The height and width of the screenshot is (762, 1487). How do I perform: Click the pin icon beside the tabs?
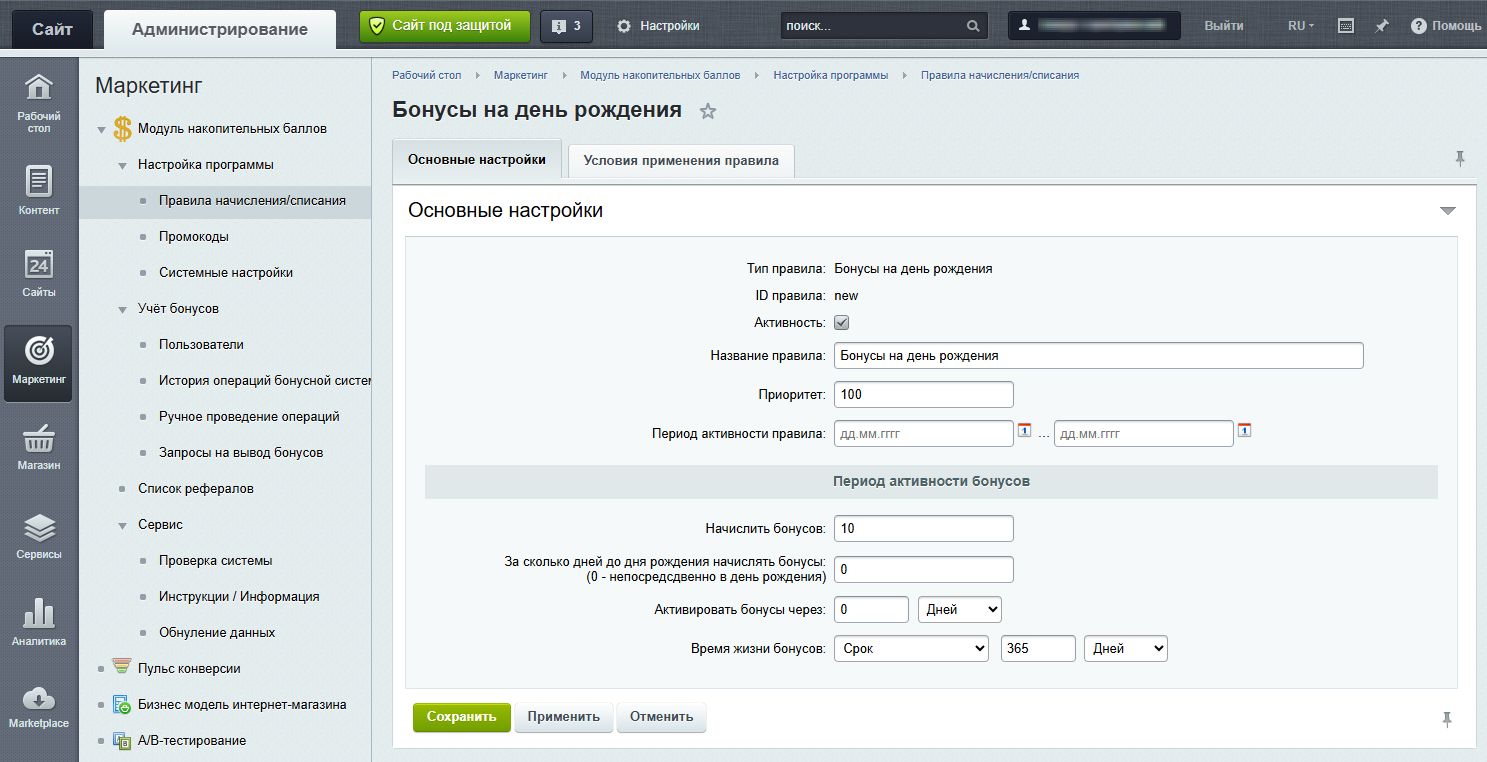pos(1460,158)
